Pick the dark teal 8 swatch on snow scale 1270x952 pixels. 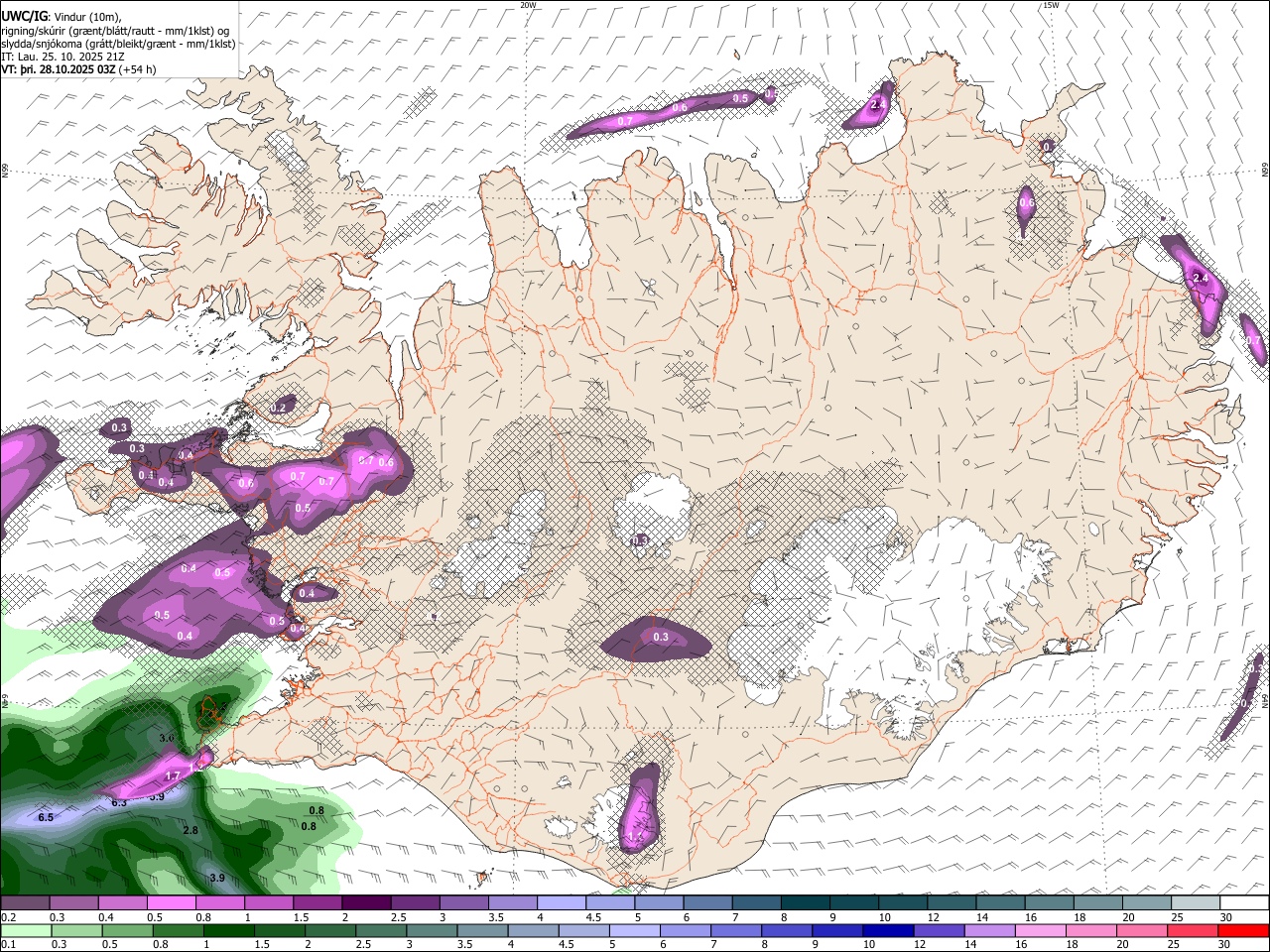click(x=806, y=903)
